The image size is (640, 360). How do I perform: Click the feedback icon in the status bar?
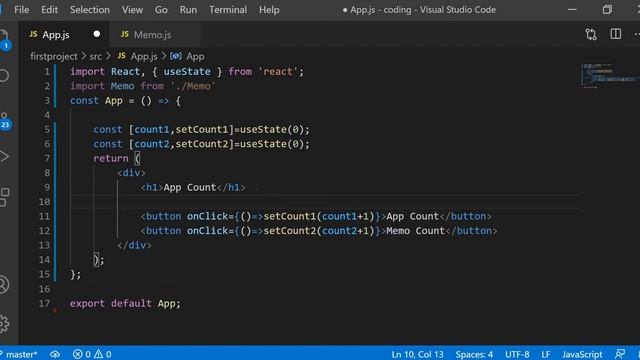pyautogui.click(x=620, y=354)
